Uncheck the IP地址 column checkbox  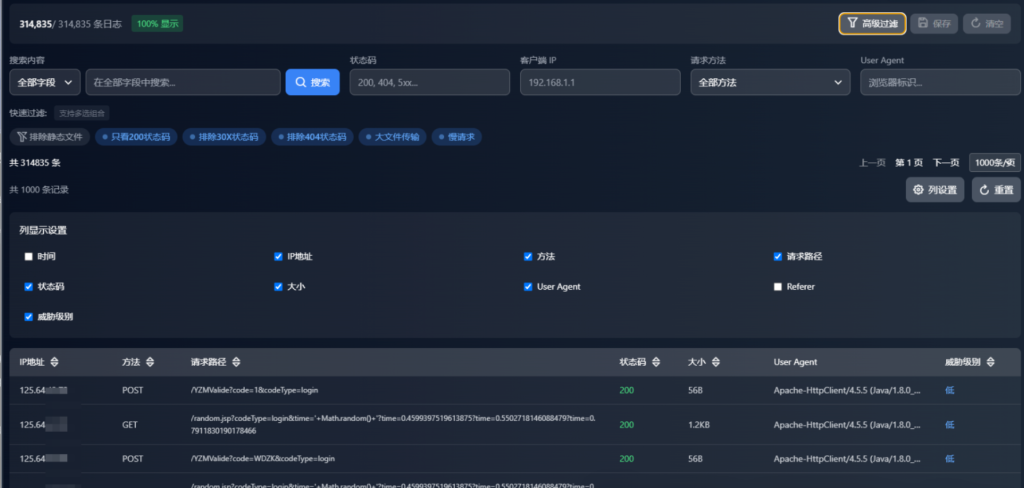[x=278, y=257]
